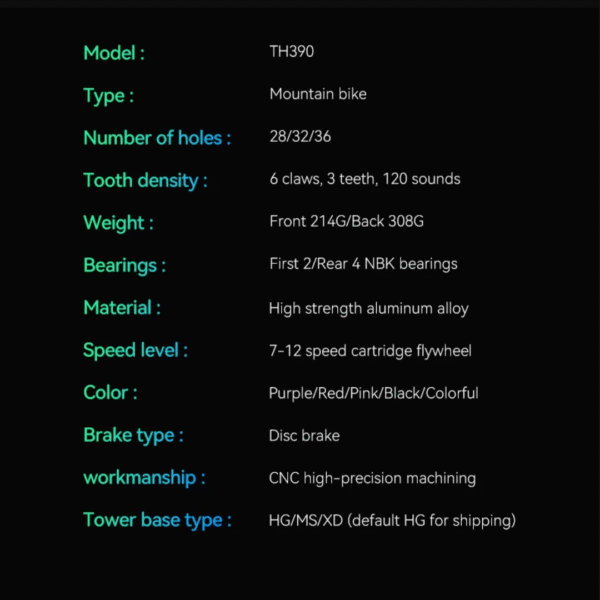Click the "Number of holes :" label
Screen dimensions: 600x600
pos(157,138)
